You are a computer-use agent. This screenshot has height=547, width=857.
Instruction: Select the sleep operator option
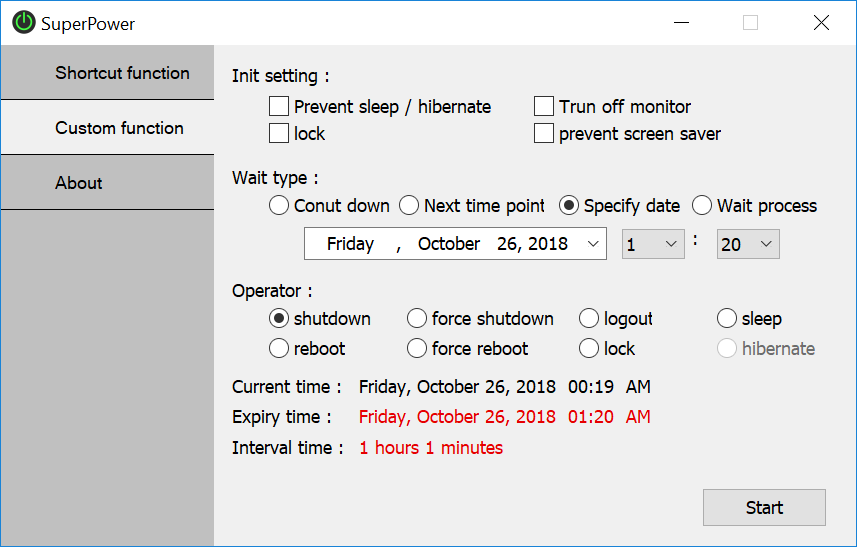coord(727,319)
